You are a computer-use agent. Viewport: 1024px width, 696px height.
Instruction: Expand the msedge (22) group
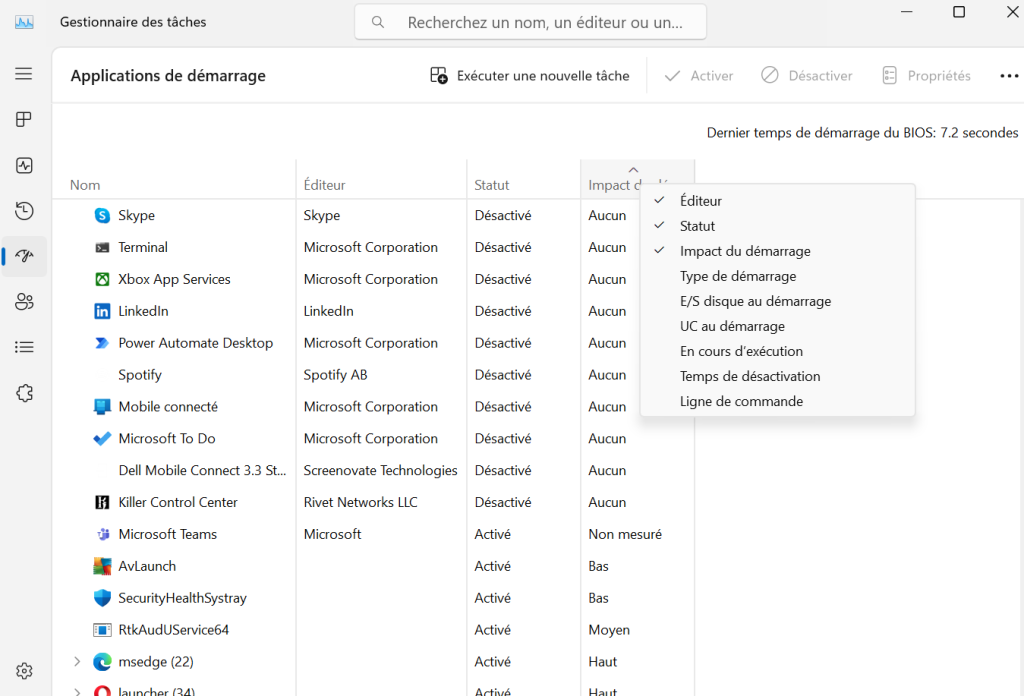click(77, 662)
